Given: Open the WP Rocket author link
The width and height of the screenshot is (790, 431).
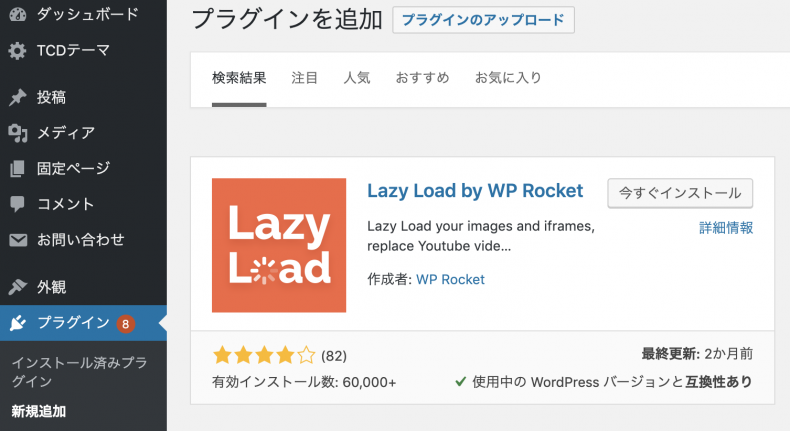Looking at the screenshot, I should click(x=450, y=280).
